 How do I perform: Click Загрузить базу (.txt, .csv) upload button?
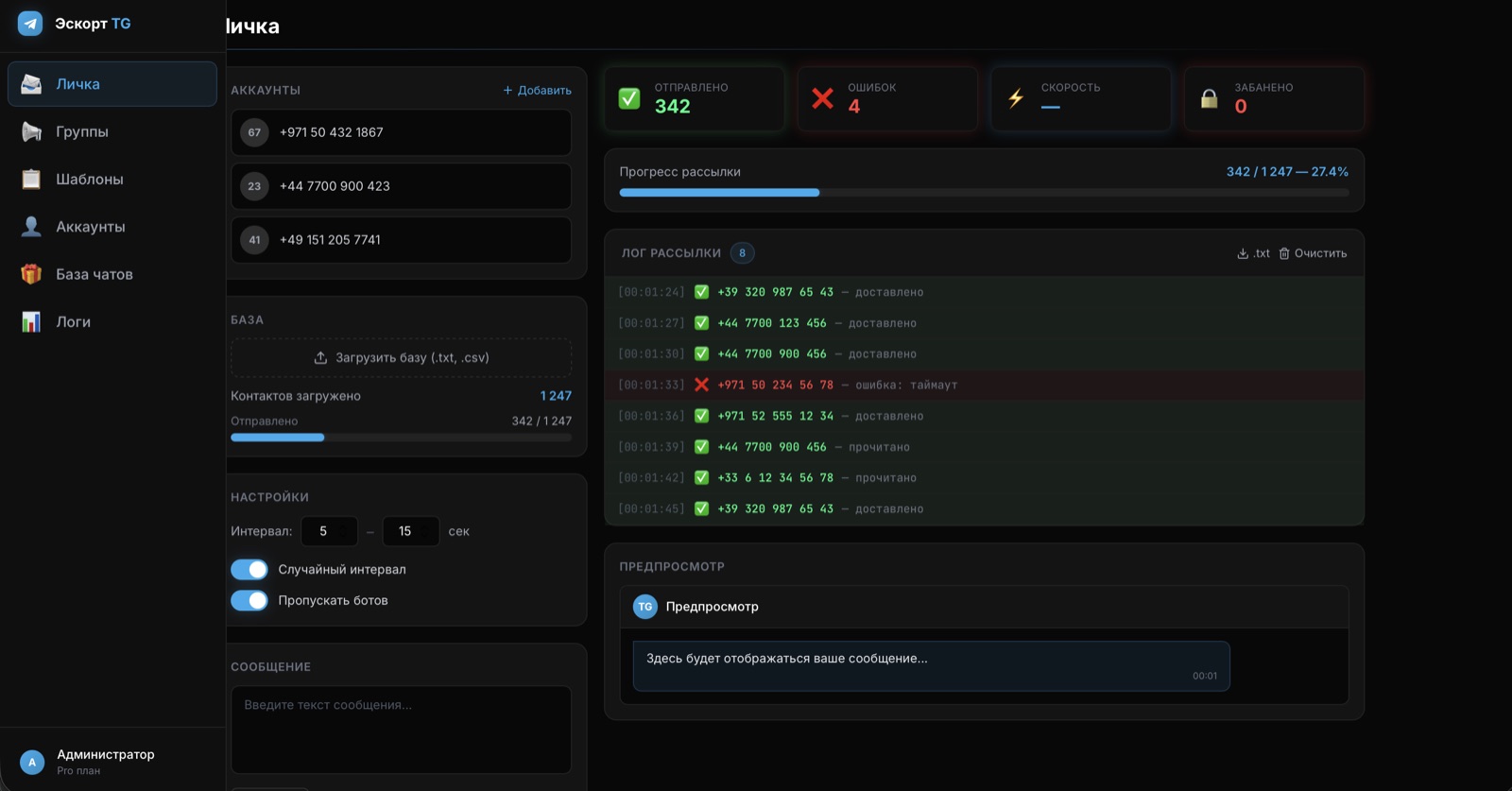[401, 357]
